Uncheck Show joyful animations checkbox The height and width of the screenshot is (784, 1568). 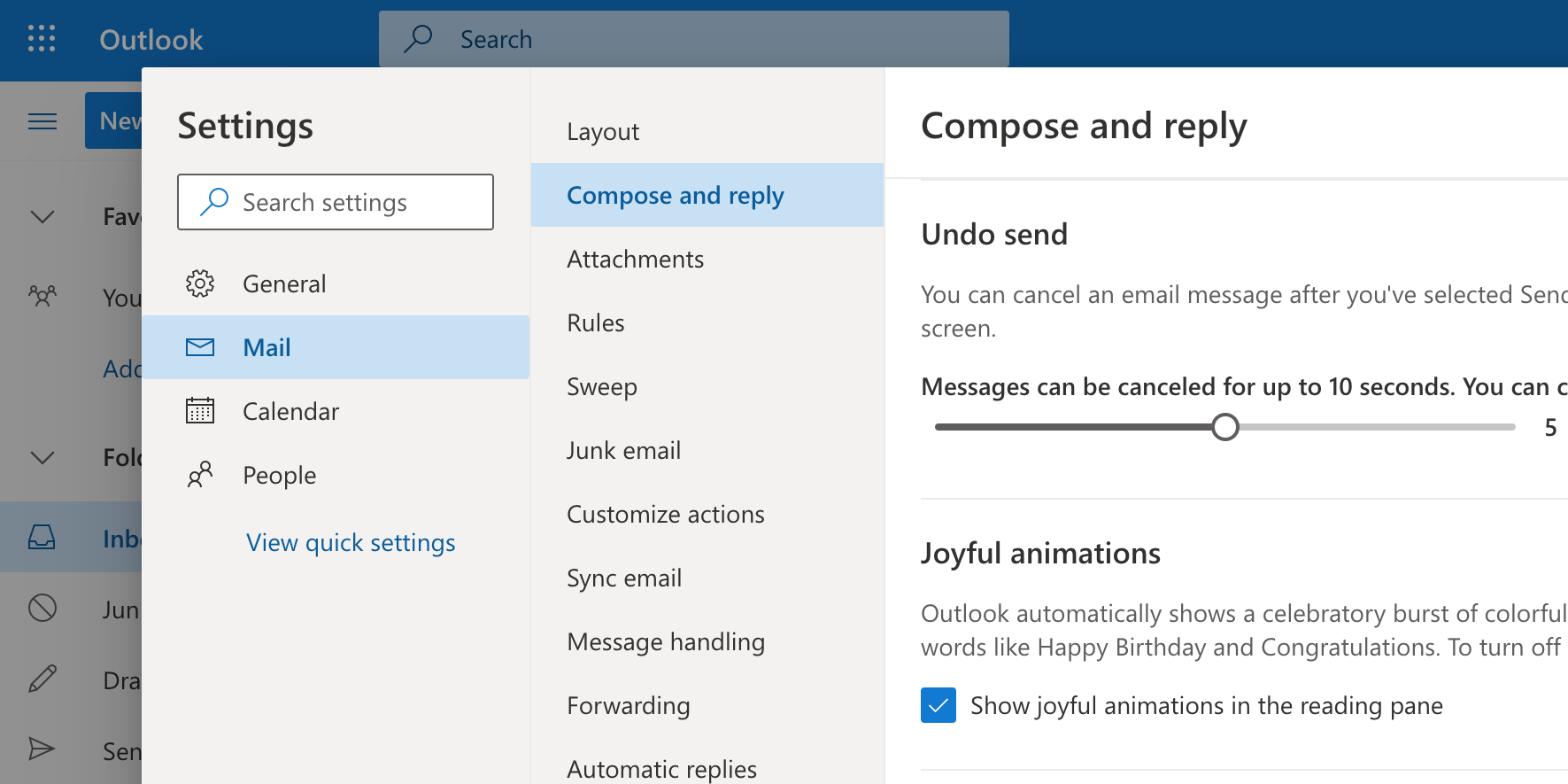coord(938,705)
